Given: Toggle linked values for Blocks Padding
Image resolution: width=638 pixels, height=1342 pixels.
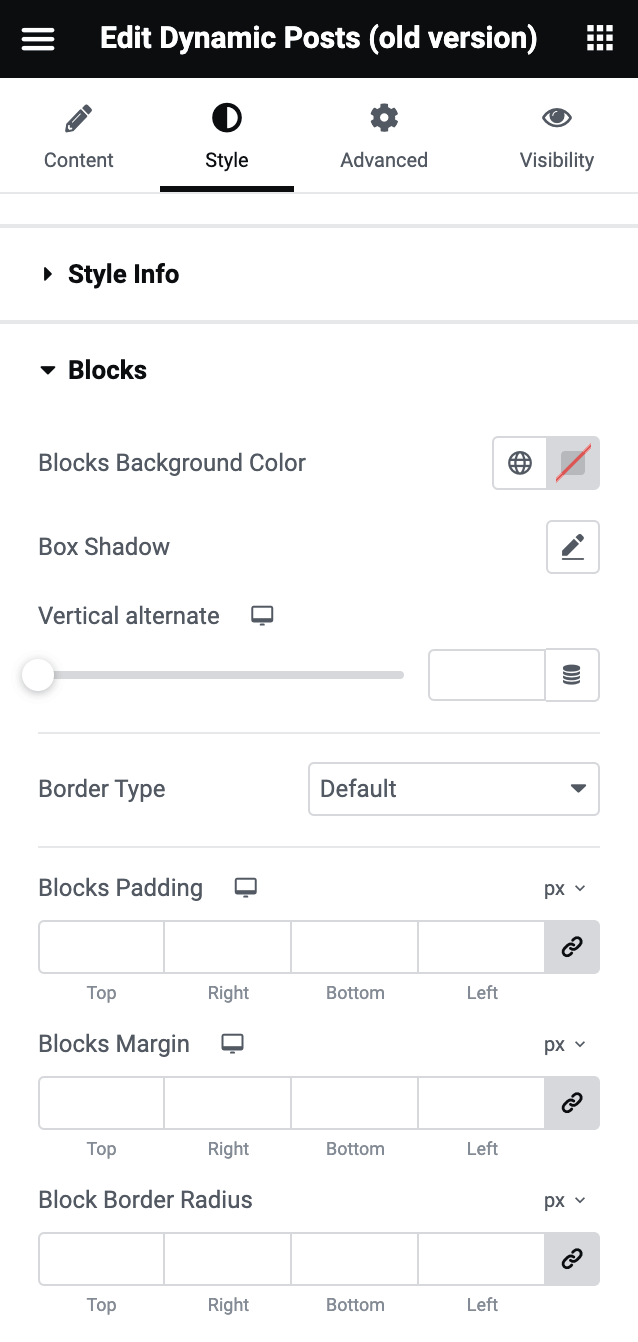Looking at the screenshot, I should tap(572, 946).
